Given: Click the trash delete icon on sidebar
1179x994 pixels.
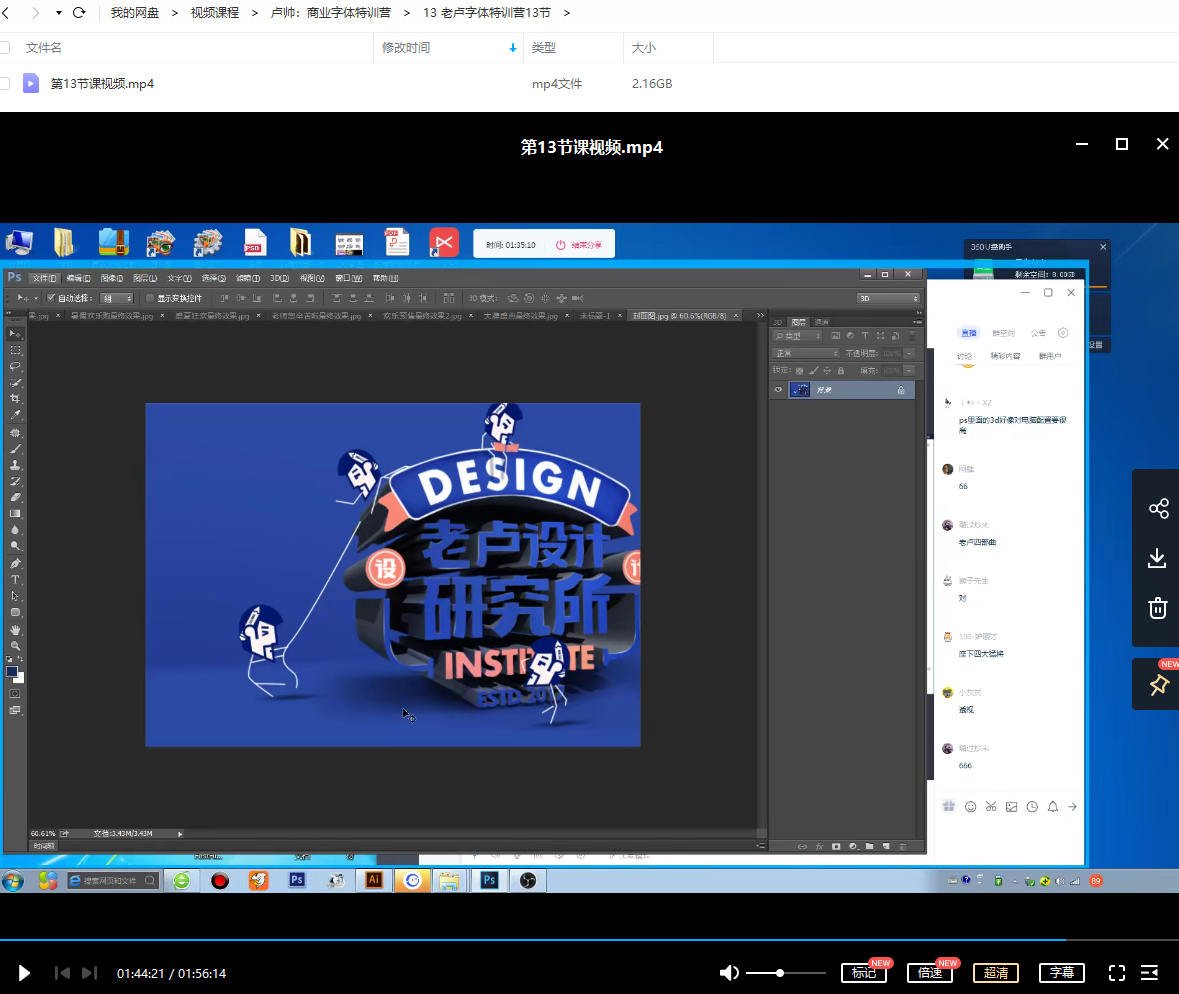Looking at the screenshot, I should pos(1157,608).
